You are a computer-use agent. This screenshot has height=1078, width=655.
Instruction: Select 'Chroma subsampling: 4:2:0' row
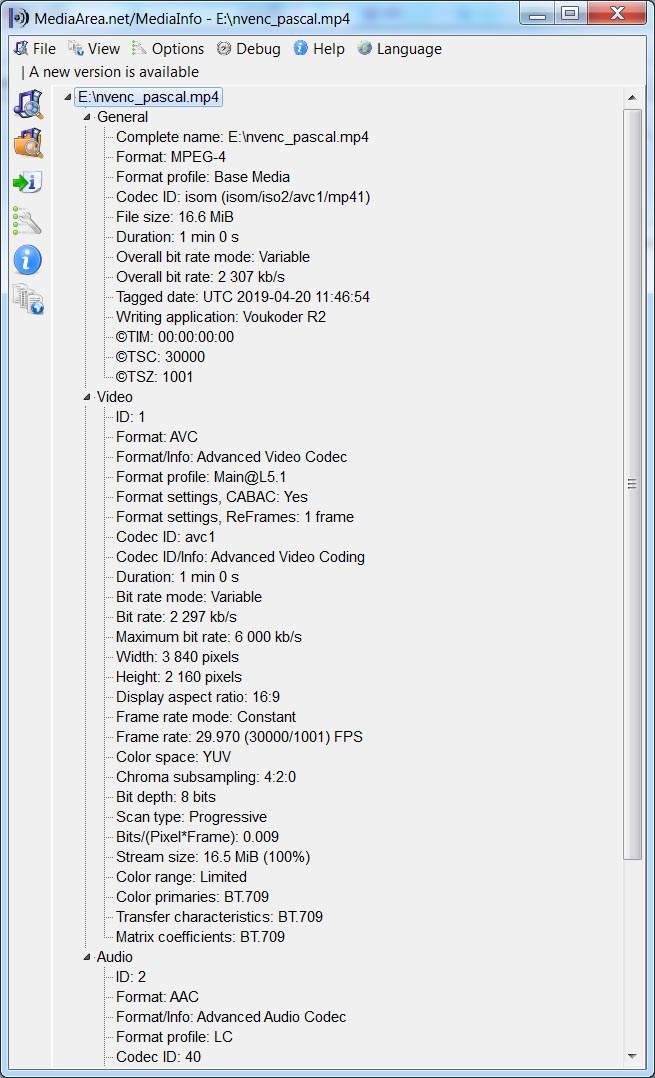[206, 777]
